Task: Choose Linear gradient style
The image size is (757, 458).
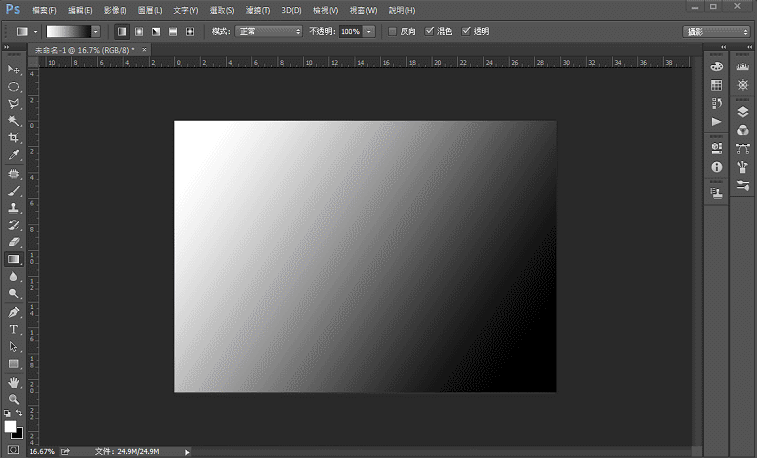Action: click(x=122, y=31)
